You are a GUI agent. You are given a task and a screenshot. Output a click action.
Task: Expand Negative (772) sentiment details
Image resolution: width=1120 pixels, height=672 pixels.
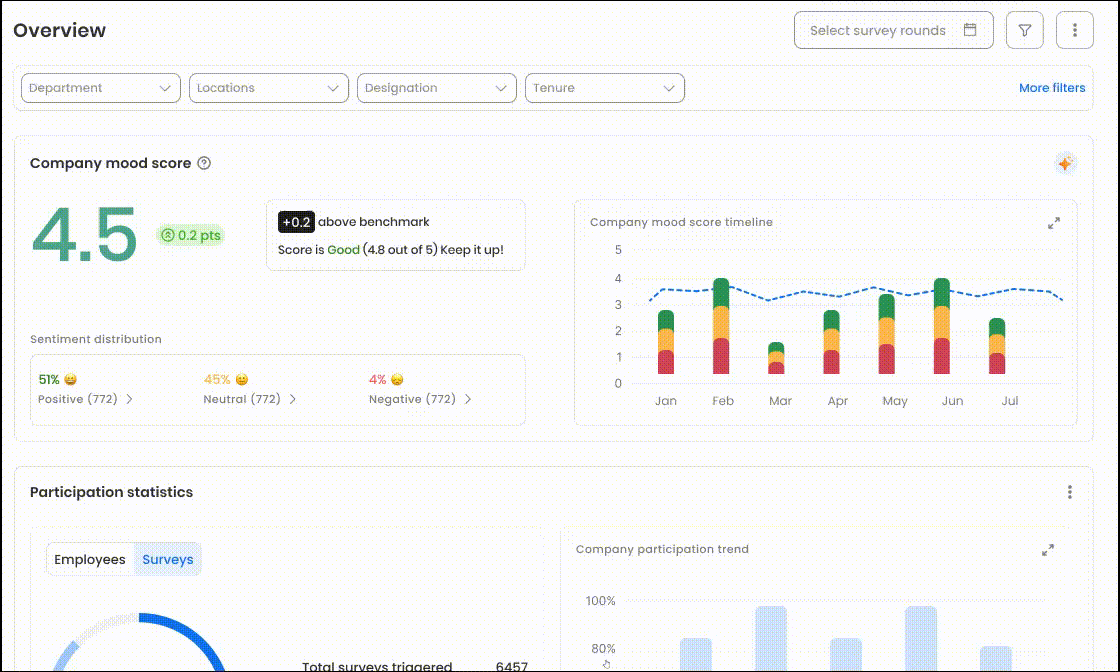click(420, 399)
